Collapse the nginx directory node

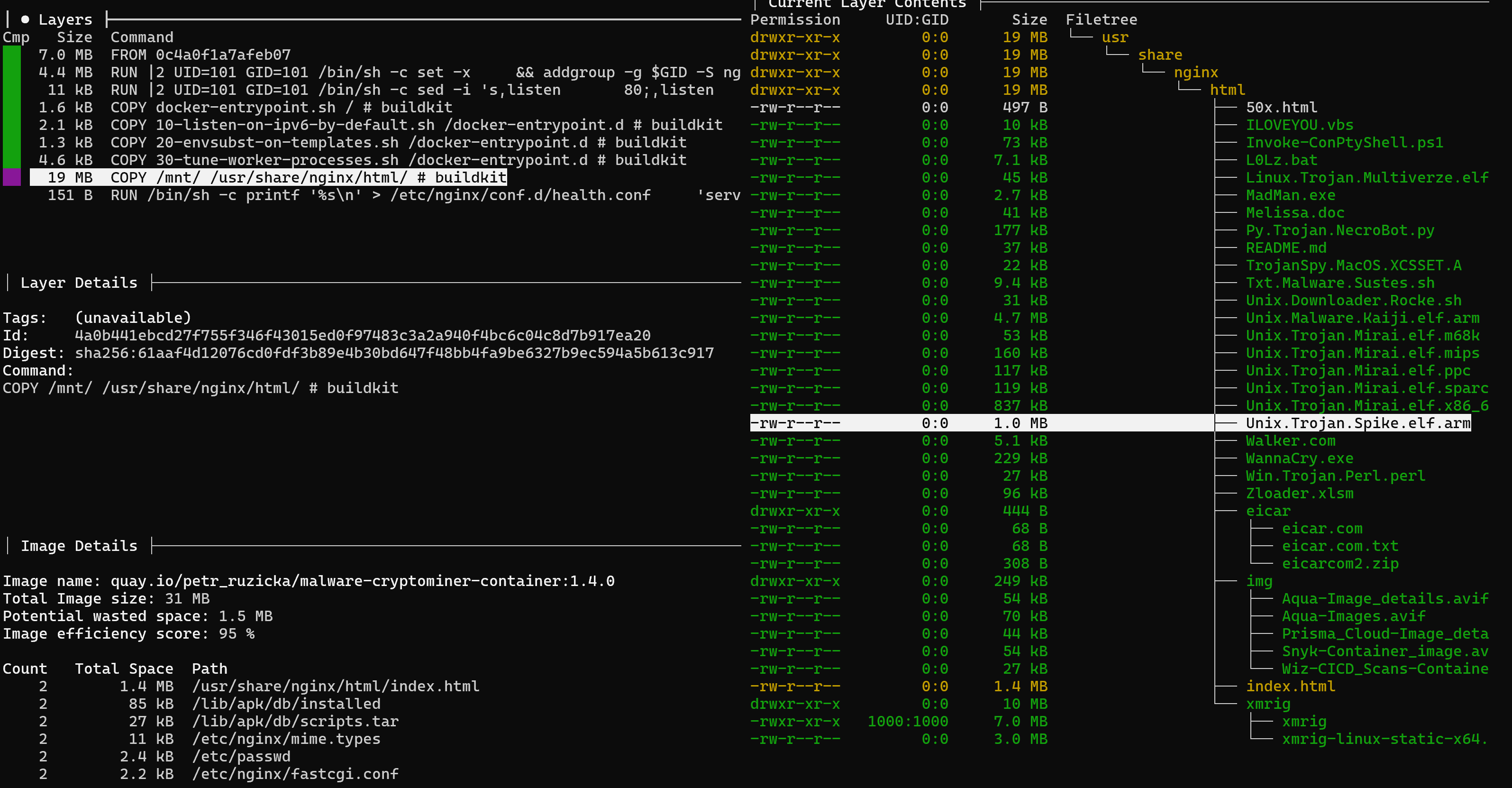point(1196,72)
